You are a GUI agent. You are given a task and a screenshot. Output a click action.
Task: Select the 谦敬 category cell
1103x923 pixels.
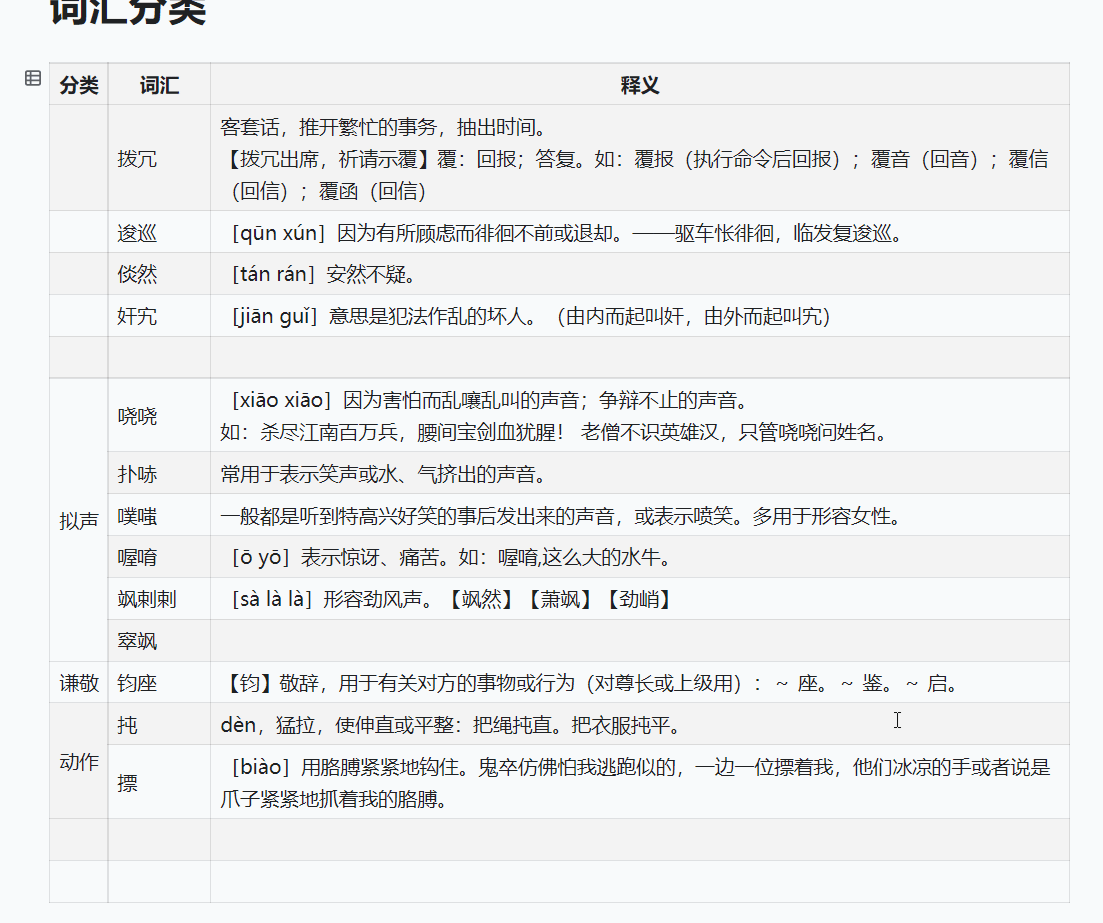click(78, 682)
